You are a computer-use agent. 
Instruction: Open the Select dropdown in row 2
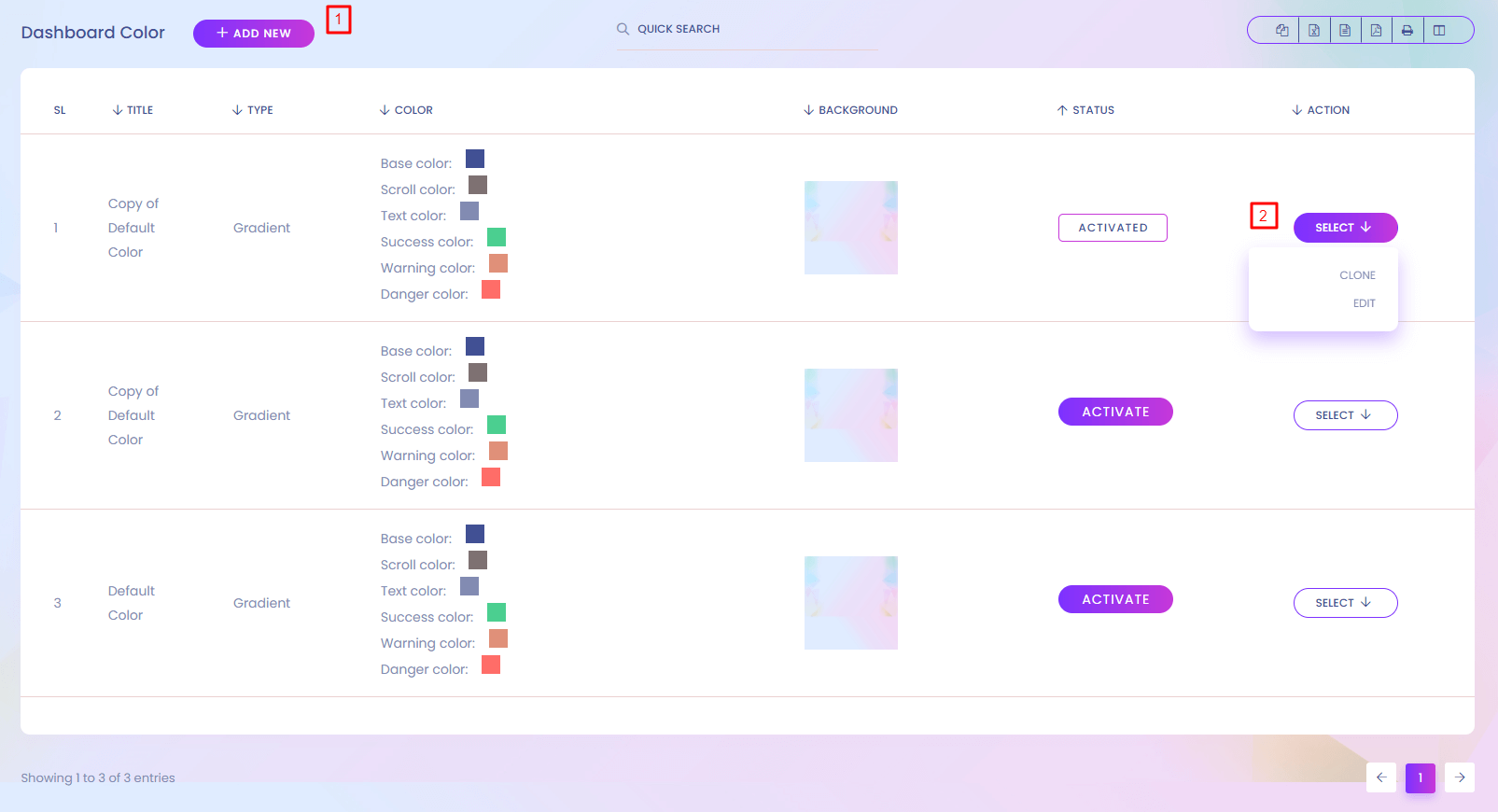click(x=1345, y=415)
